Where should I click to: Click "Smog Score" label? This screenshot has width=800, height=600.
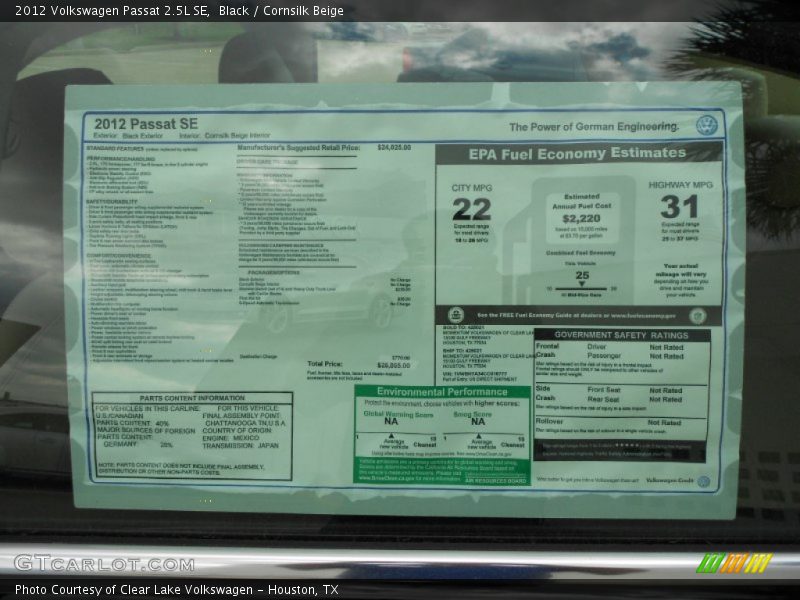click(x=472, y=414)
